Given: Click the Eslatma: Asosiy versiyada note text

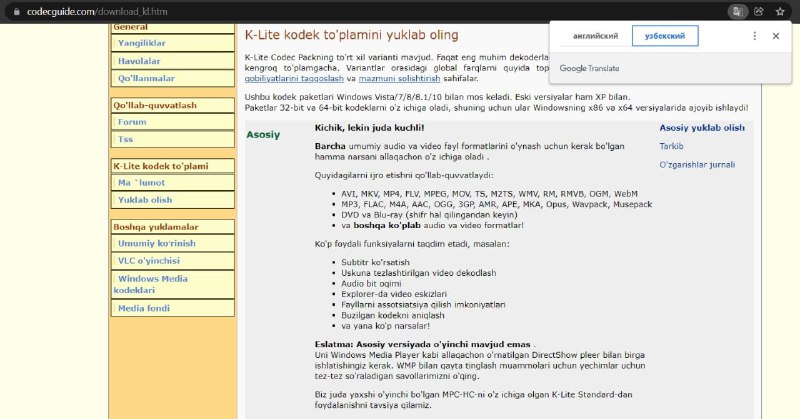Looking at the screenshot, I should pyautogui.click(x=422, y=344).
